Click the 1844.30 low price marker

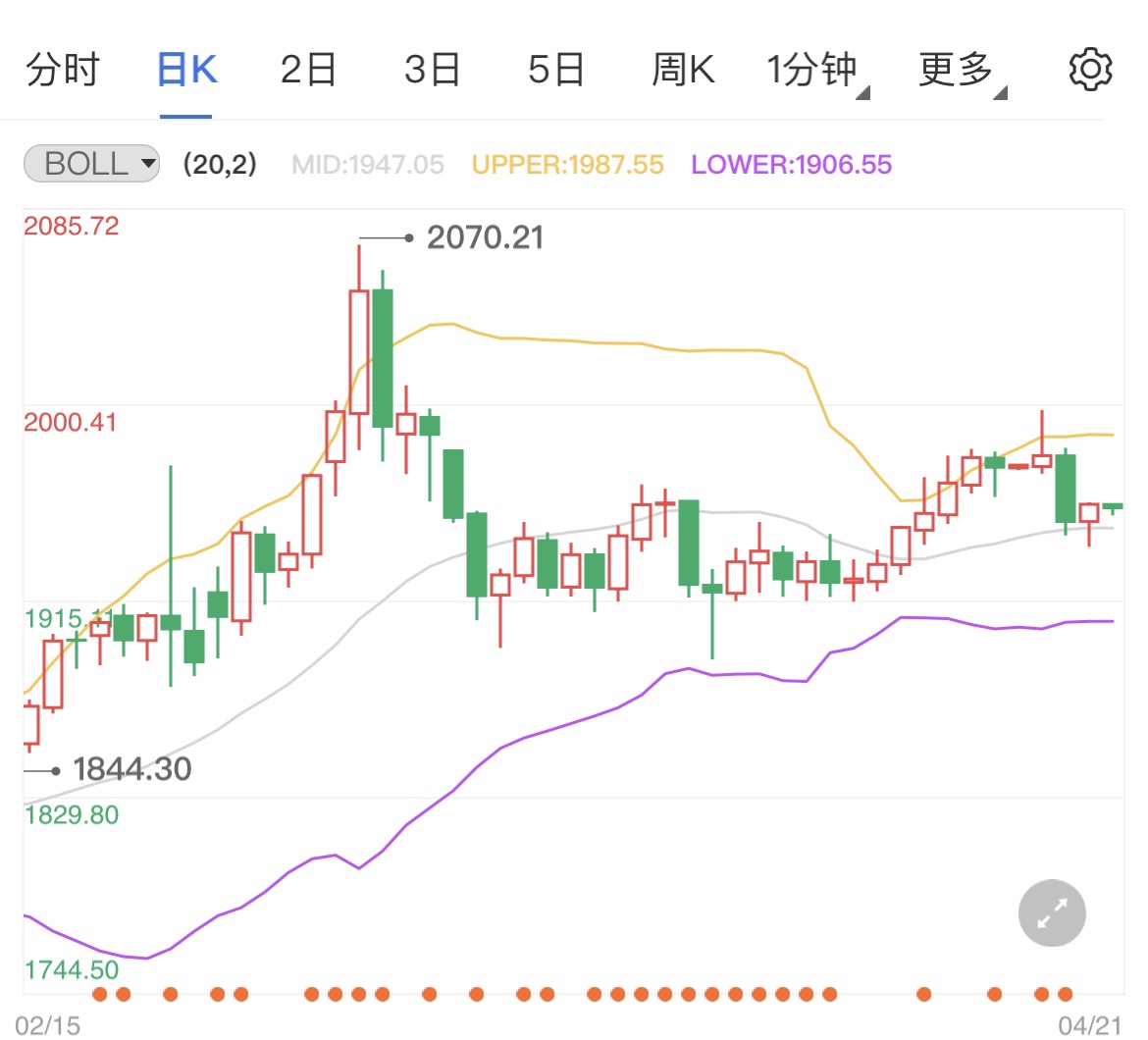pos(131,769)
